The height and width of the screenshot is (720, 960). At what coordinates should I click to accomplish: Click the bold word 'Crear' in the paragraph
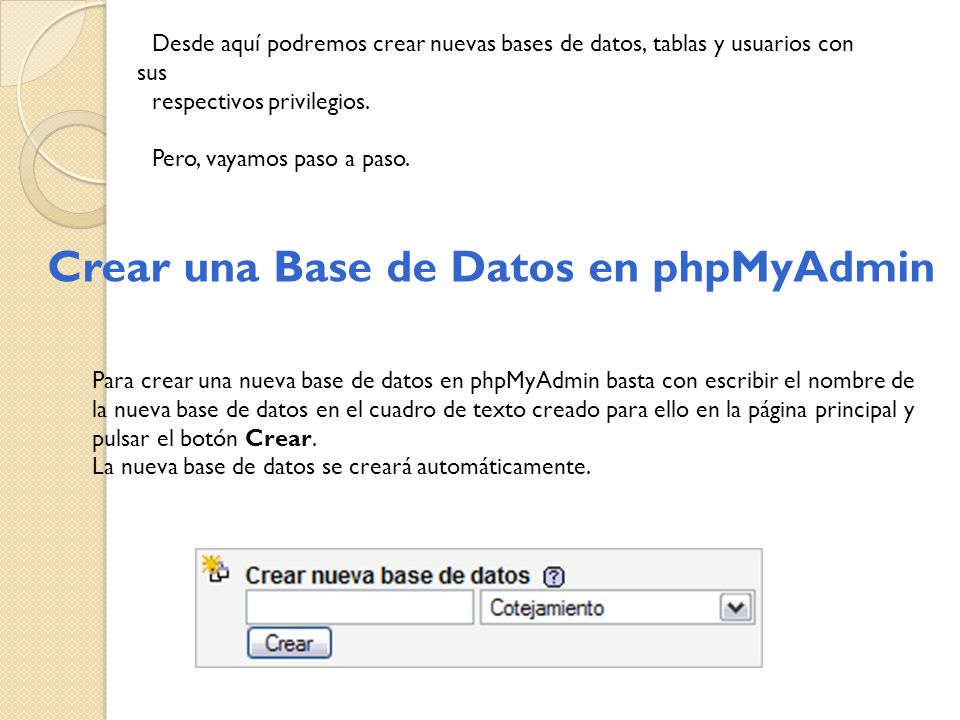click(279, 438)
